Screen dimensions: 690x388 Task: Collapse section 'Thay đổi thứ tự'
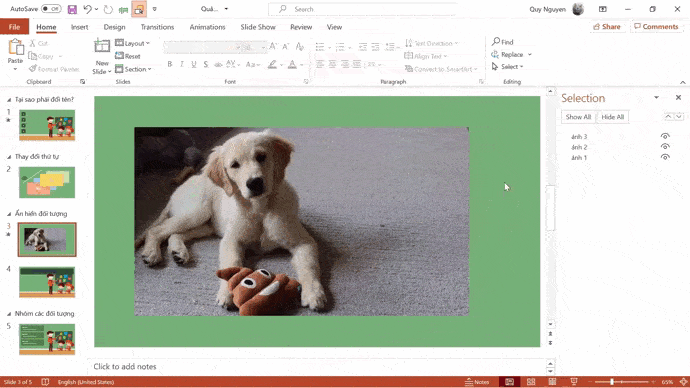click(x=9, y=157)
